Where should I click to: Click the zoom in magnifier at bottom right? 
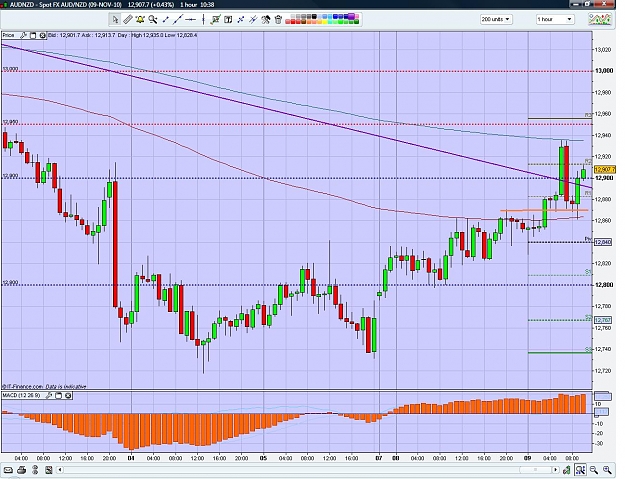click(607, 470)
